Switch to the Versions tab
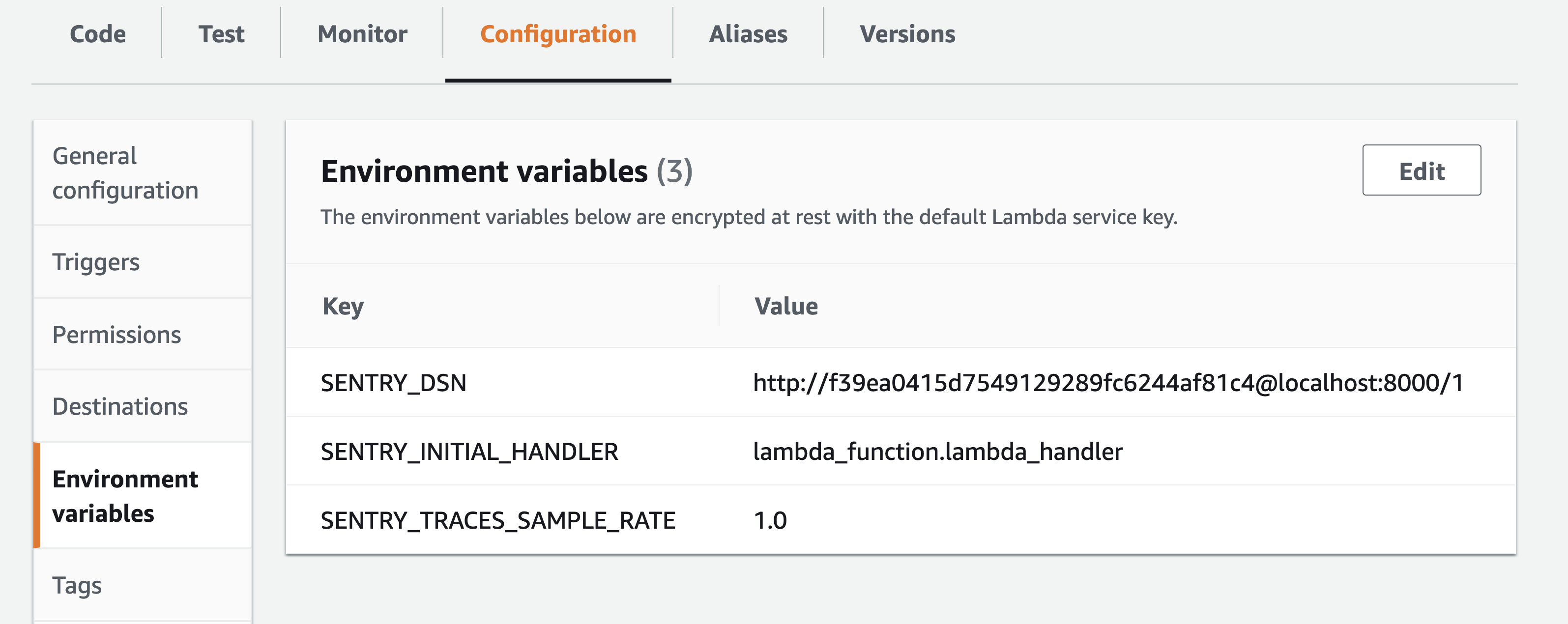The height and width of the screenshot is (624, 1568). [907, 34]
